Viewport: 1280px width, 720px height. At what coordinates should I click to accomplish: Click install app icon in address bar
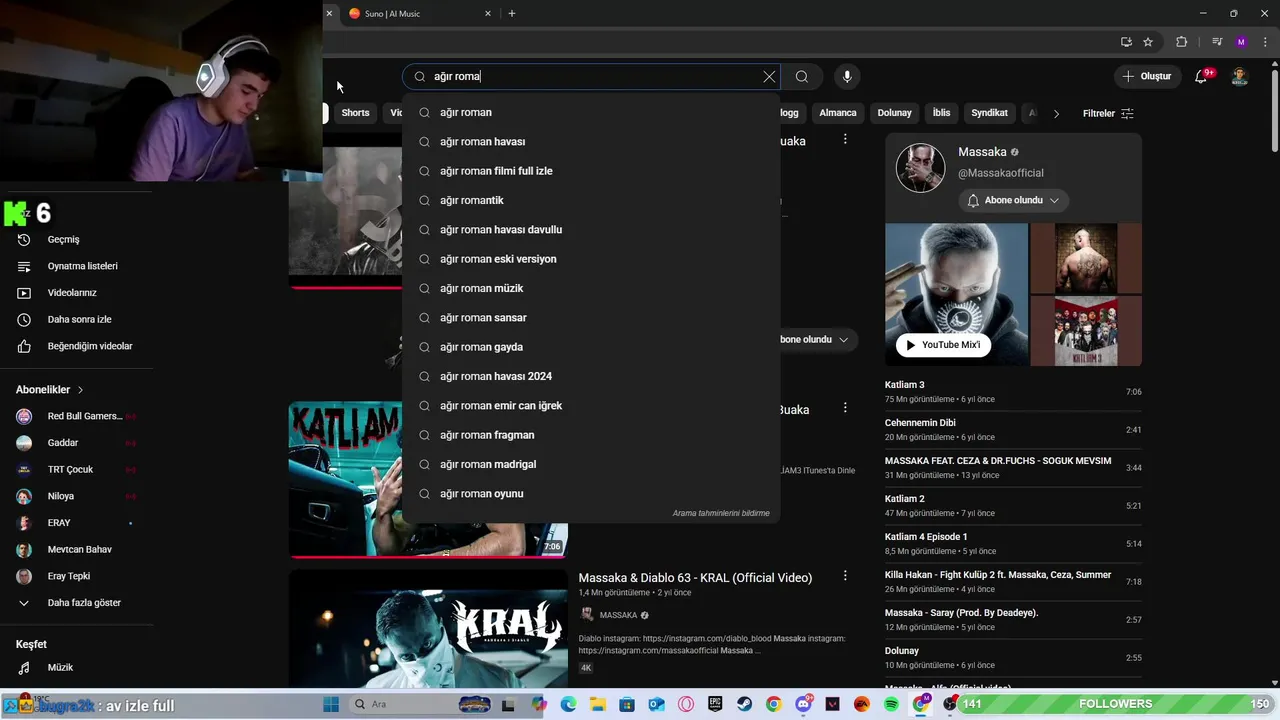[1126, 42]
